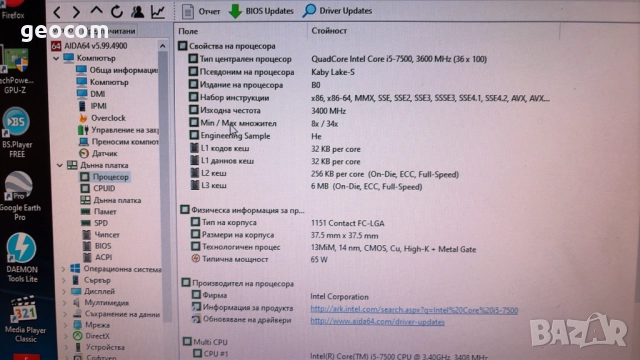Click the Forward navigation arrow
This screenshot has width=640, height=360.
click(x=76, y=12)
